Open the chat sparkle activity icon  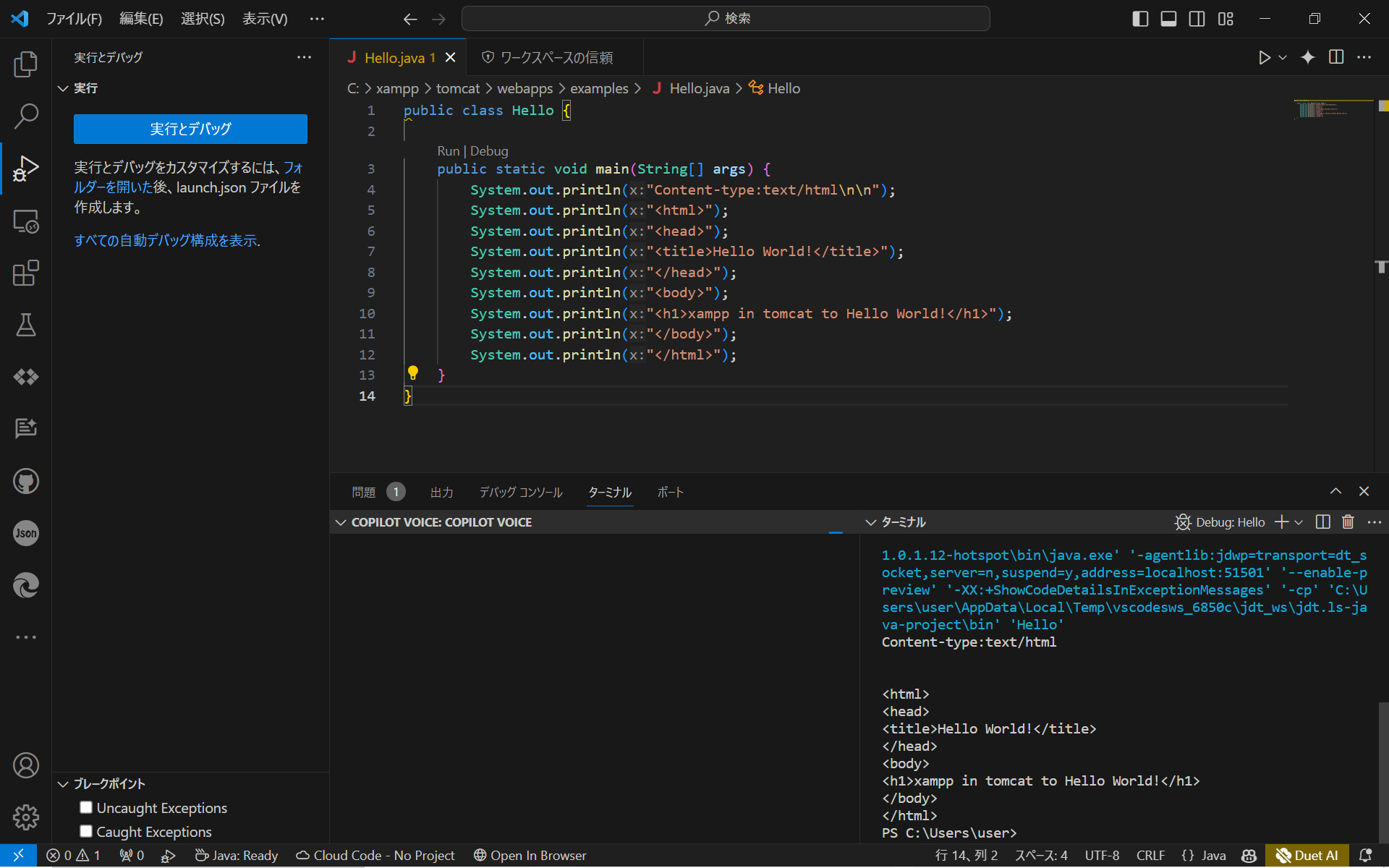pos(26,429)
